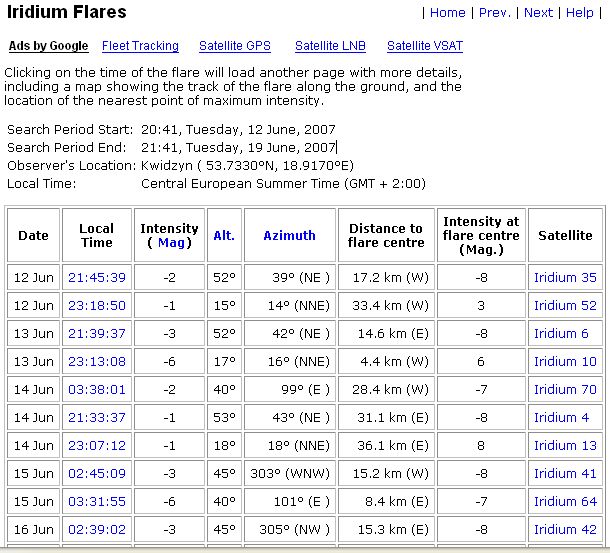Open the Home navigation link

(x=447, y=13)
